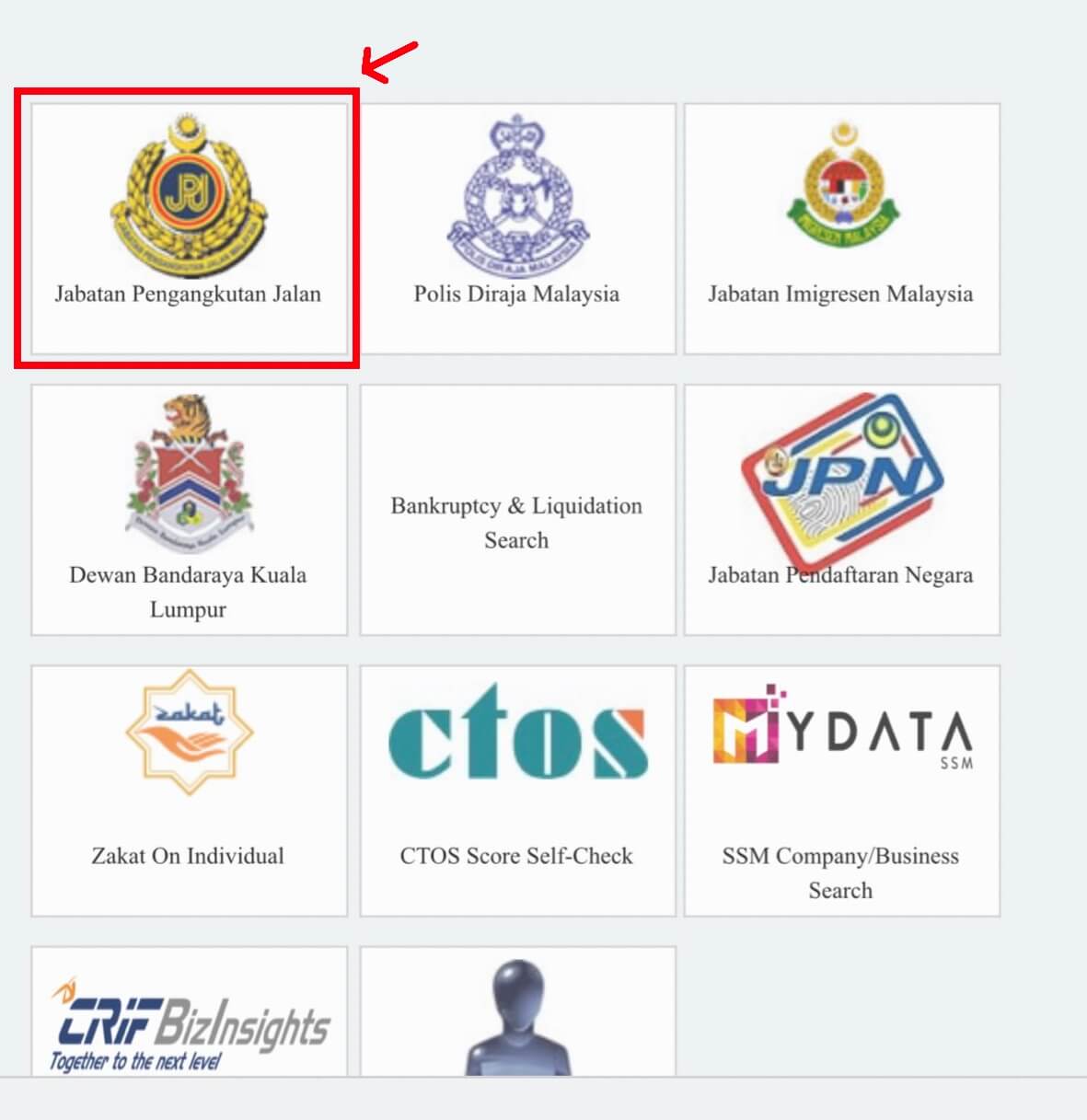Open the Polis Diraja Malaysia text link

(516, 294)
